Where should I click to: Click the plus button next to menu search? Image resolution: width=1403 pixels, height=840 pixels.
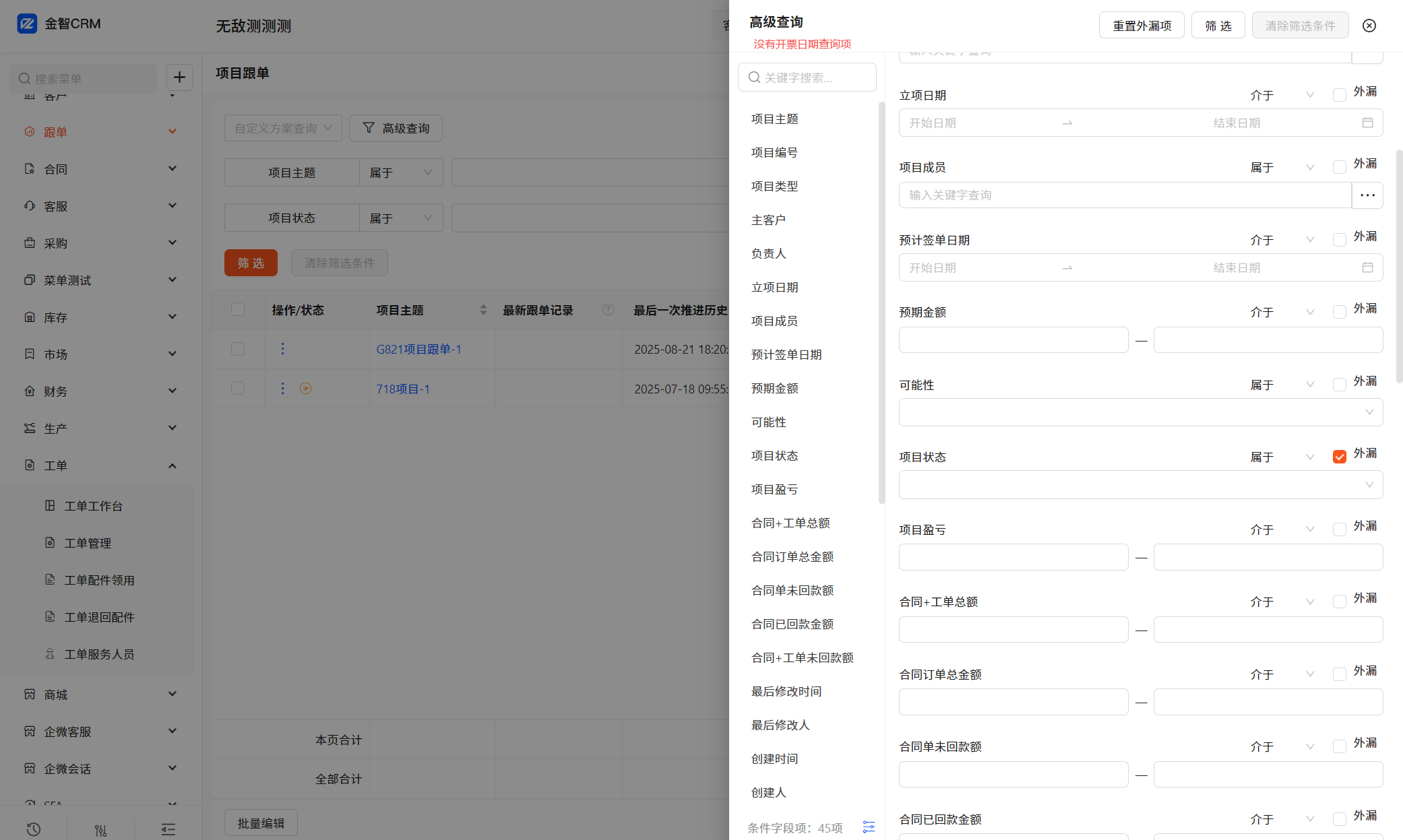(179, 77)
